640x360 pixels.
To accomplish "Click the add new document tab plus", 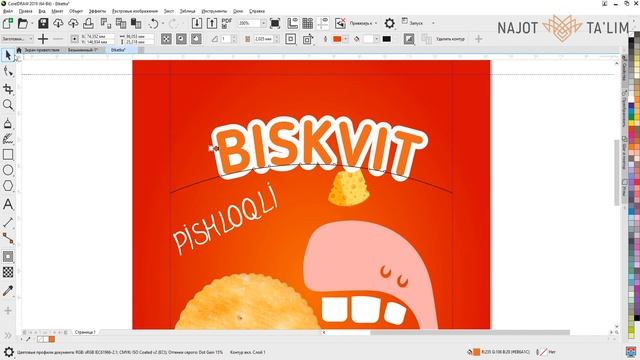I will [140, 50].
